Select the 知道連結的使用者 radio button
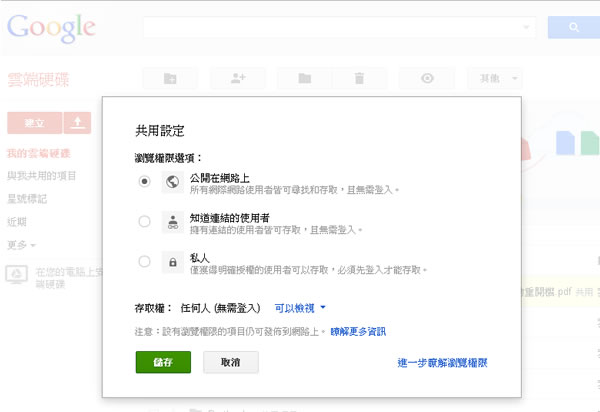This screenshot has height=412, width=600. click(144, 221)
